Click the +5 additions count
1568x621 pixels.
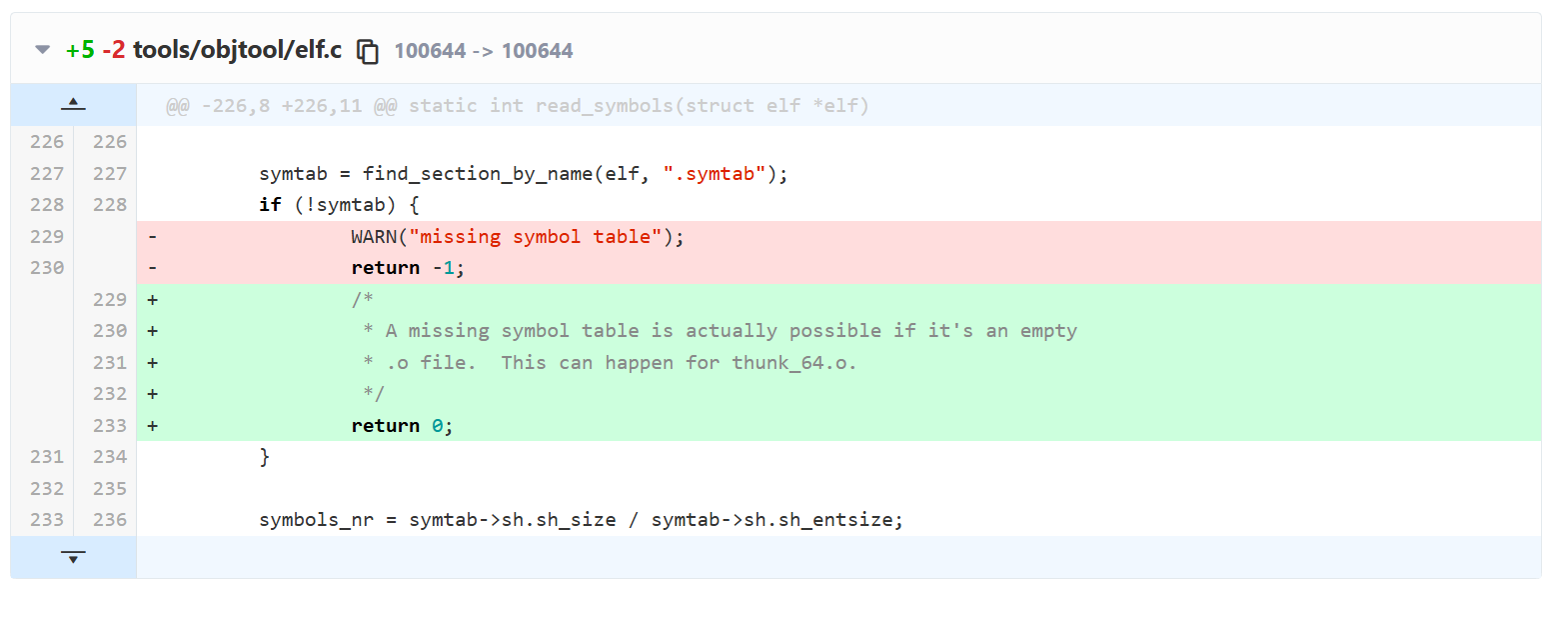[x=80, y=50]
